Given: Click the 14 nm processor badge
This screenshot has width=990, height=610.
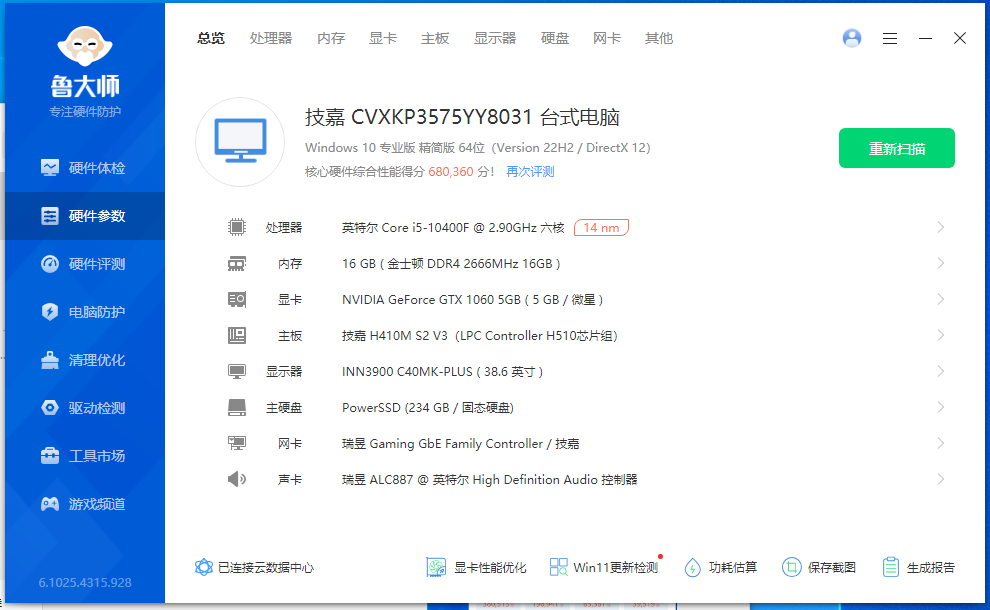Looking at the screenshot, I should point(601,228).
